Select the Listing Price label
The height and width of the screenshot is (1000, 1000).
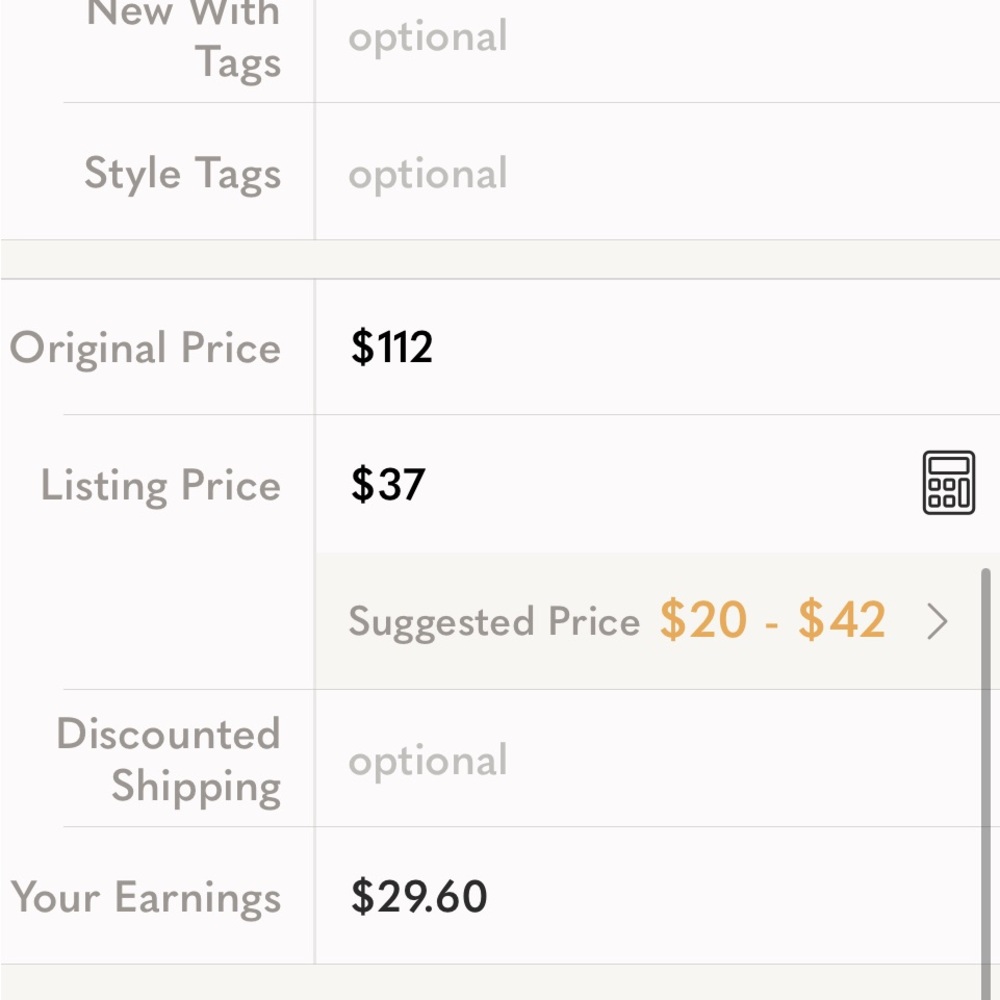(161, 486)
